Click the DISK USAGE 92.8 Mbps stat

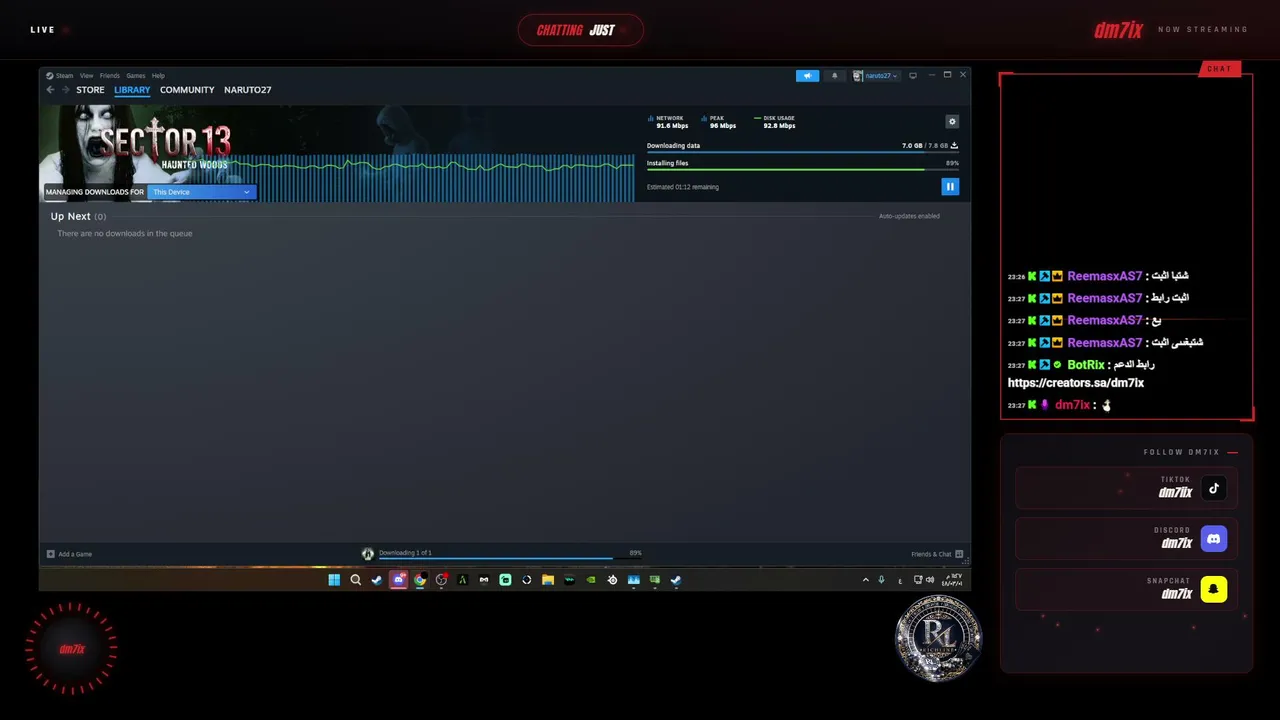(776, 122)
